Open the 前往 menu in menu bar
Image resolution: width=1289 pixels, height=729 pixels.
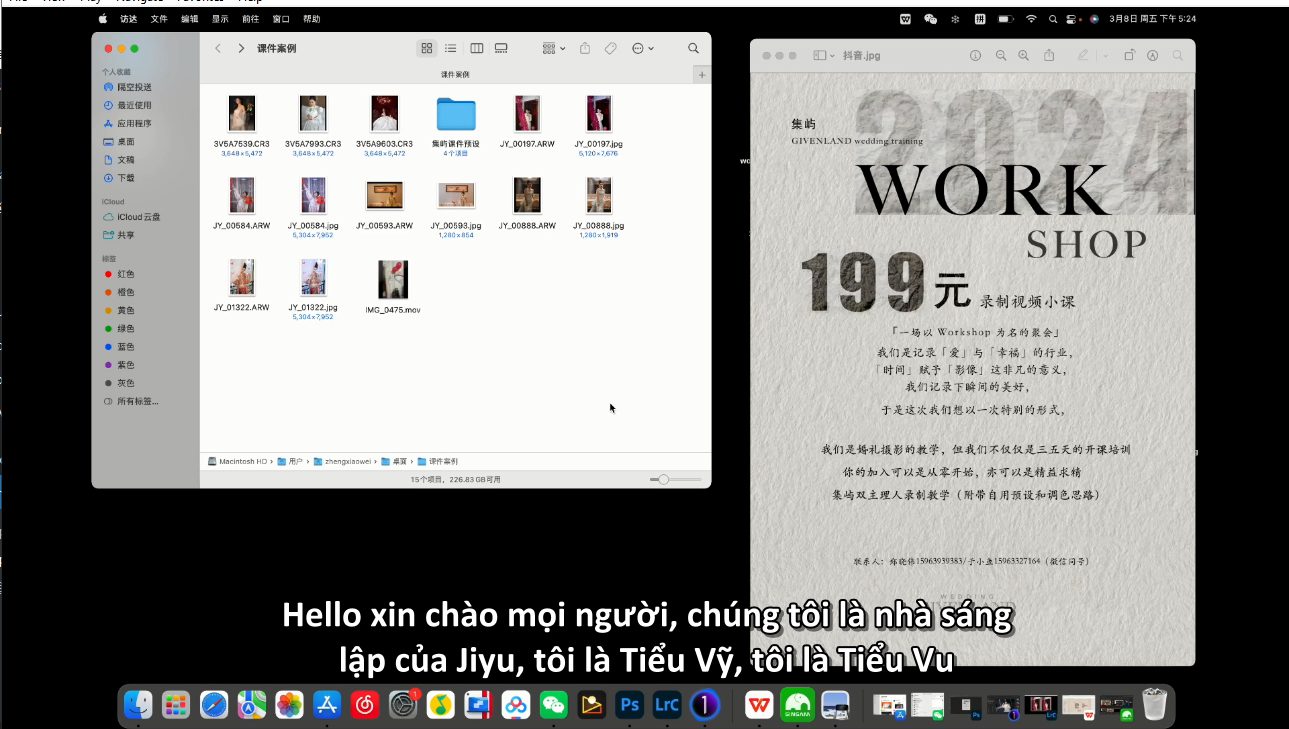coord(251,19)
